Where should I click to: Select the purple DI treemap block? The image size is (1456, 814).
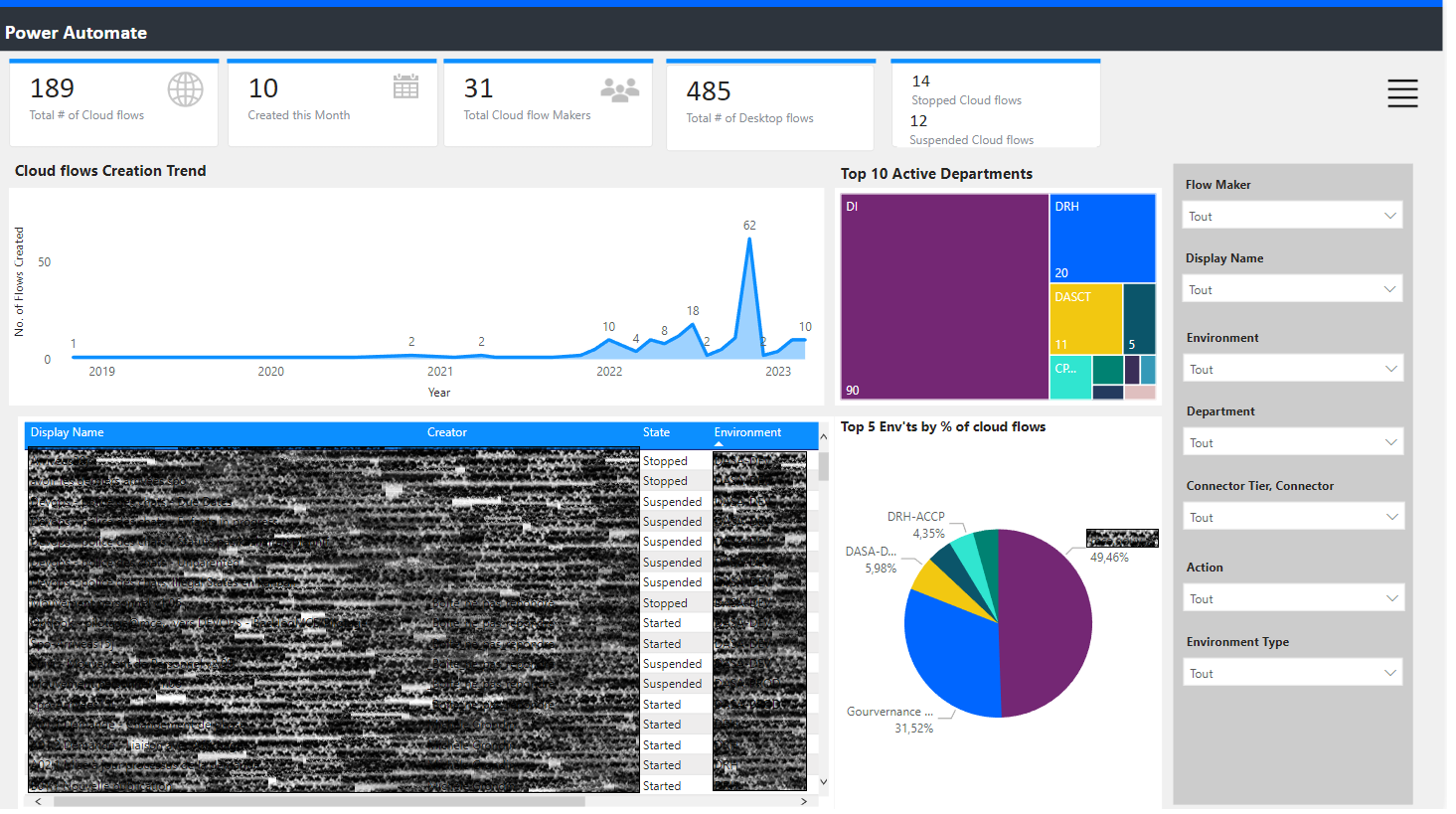click(944, 296)
